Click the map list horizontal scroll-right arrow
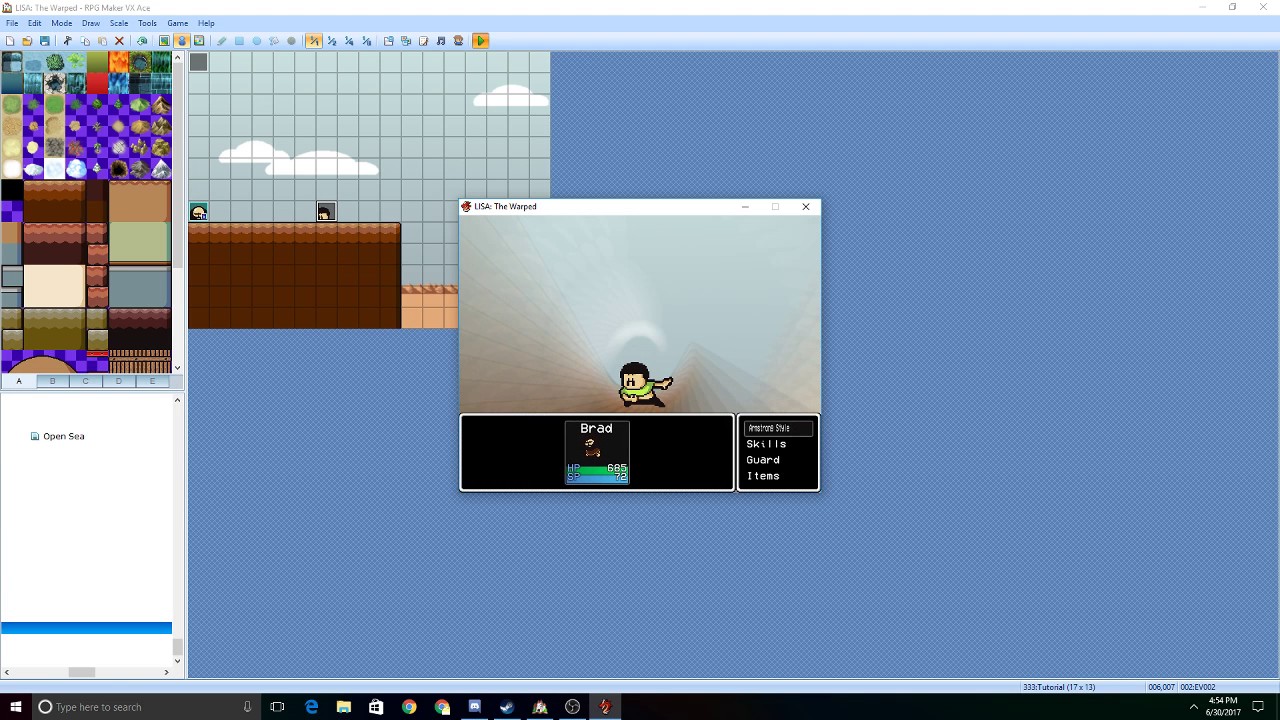The width and height of the screenshot is (1280, 720). click(x=167, y=672)
